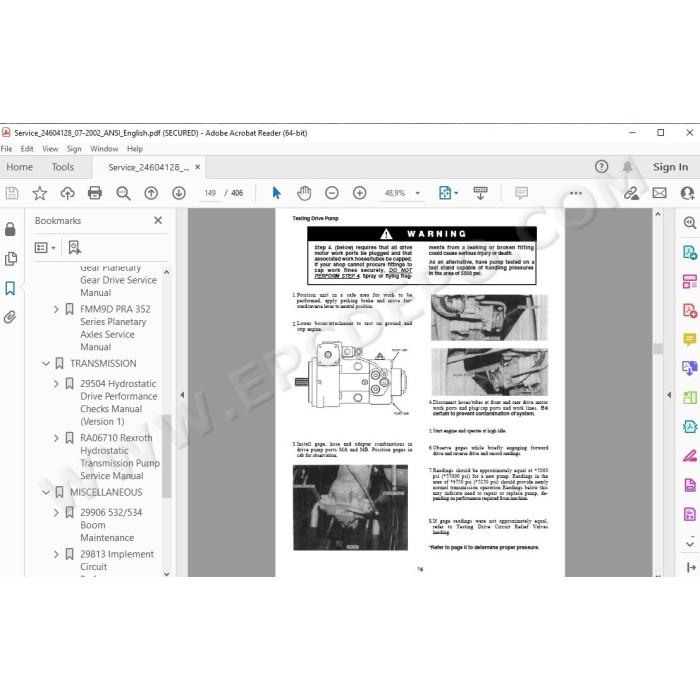Open the Help question mark icon
Image resolution: width=700 pixels, height=700 pixels.
601,167
